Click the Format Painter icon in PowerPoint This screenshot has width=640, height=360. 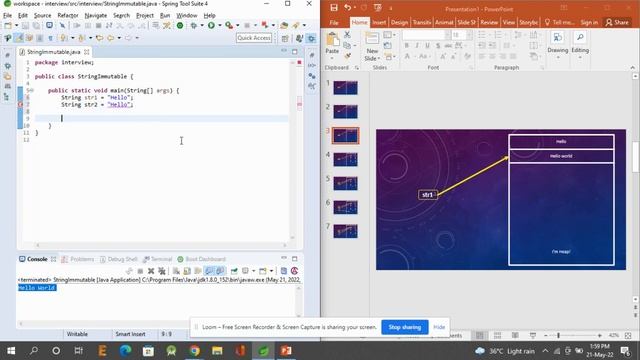pos(347,56)
